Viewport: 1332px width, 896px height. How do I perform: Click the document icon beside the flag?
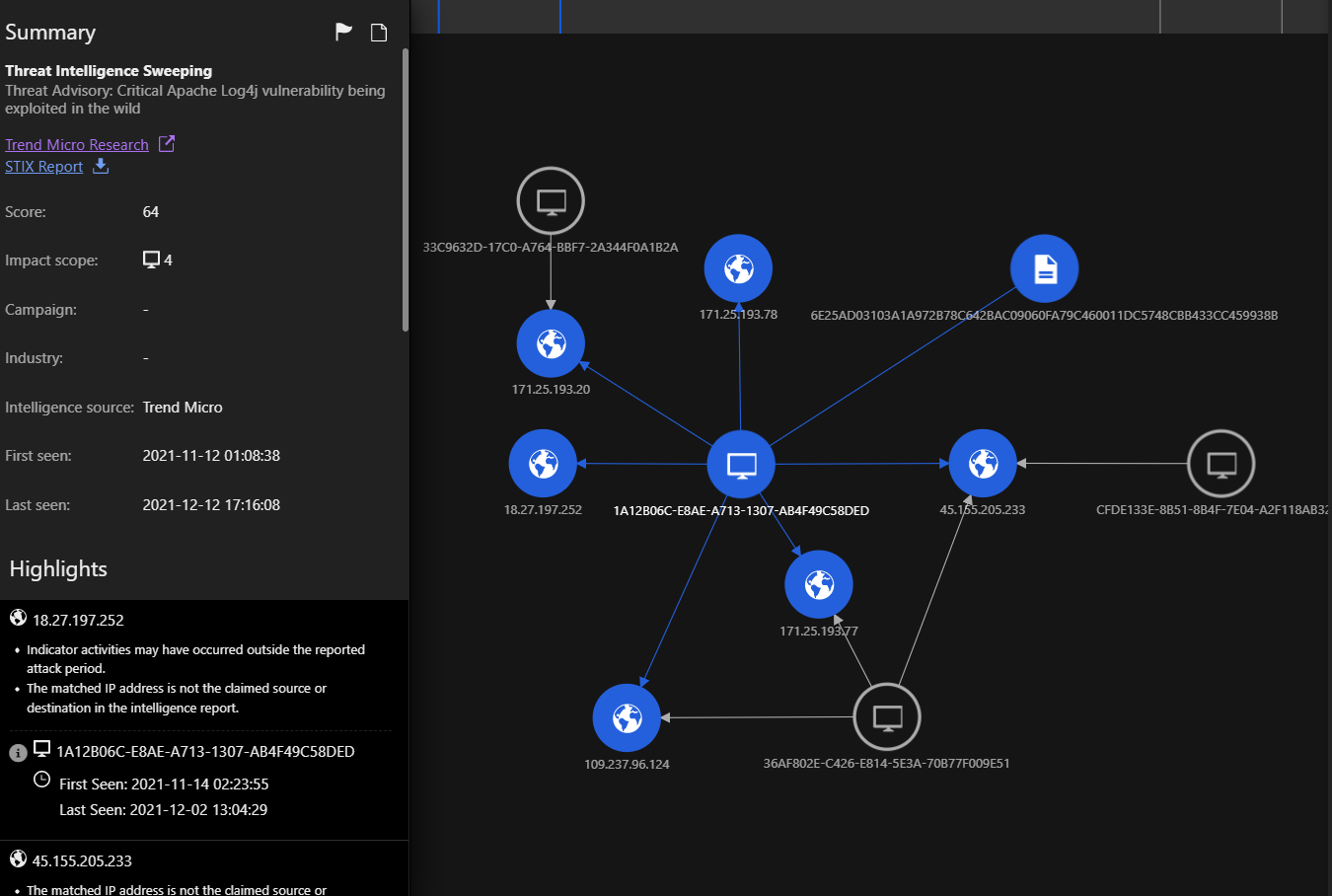click(379, 33)
